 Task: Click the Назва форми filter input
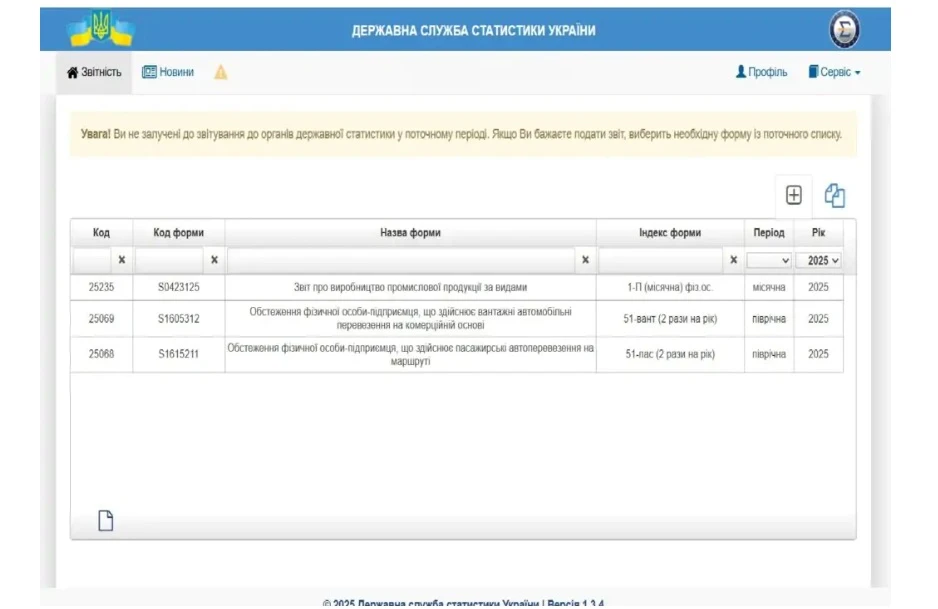click(401, 260)
